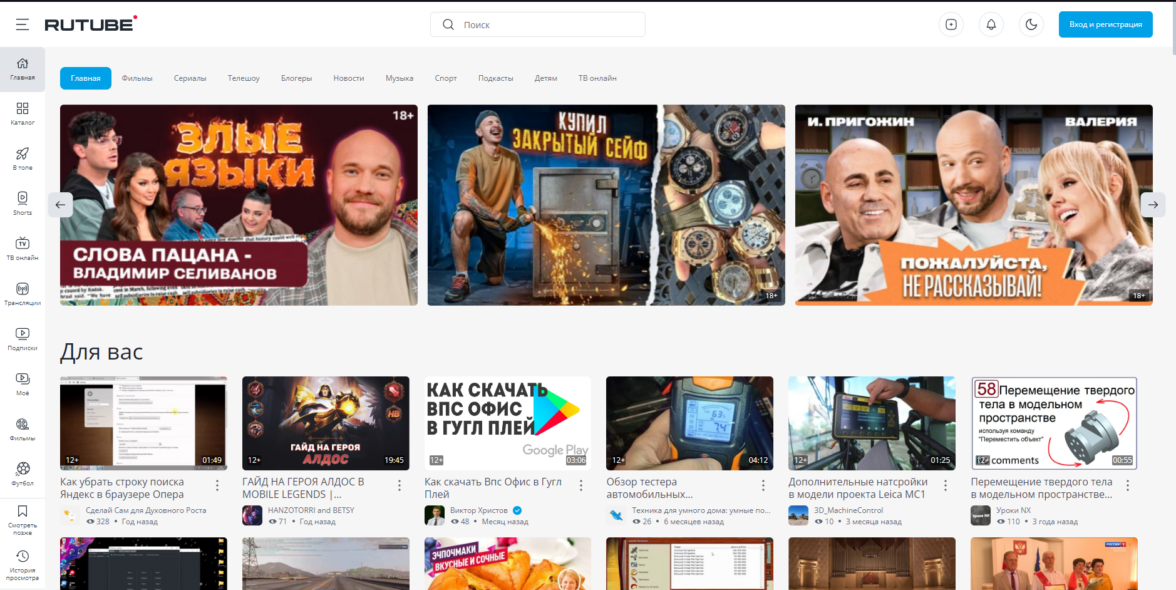Open Футбол in sidebar
Image resolution: width=1176 pixels, height=590 pixels.
click(22, 475)
